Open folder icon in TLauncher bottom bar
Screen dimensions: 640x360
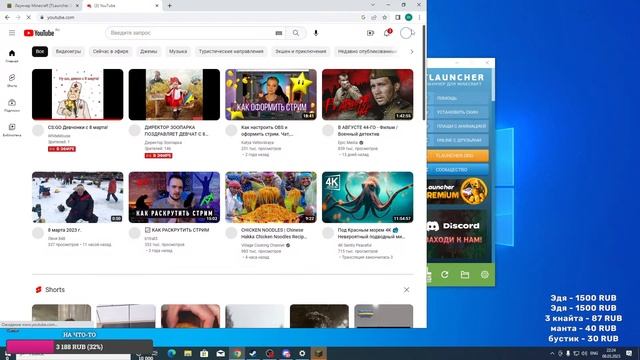tap(464, 275)
